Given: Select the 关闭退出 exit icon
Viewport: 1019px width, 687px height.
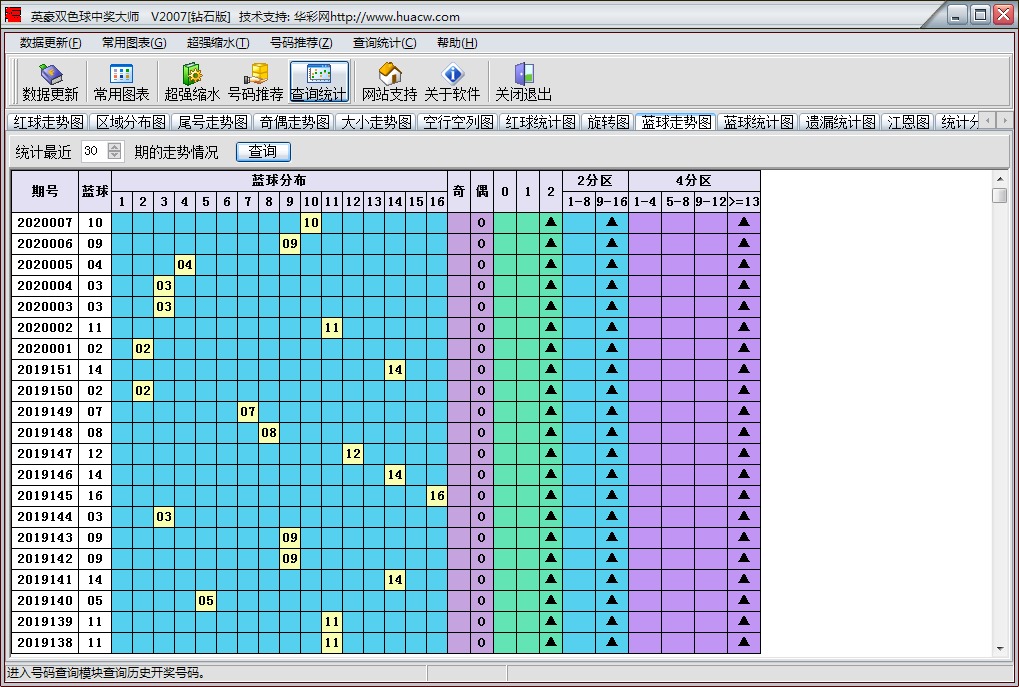Looking at the screenshot, I should (523, 80).
